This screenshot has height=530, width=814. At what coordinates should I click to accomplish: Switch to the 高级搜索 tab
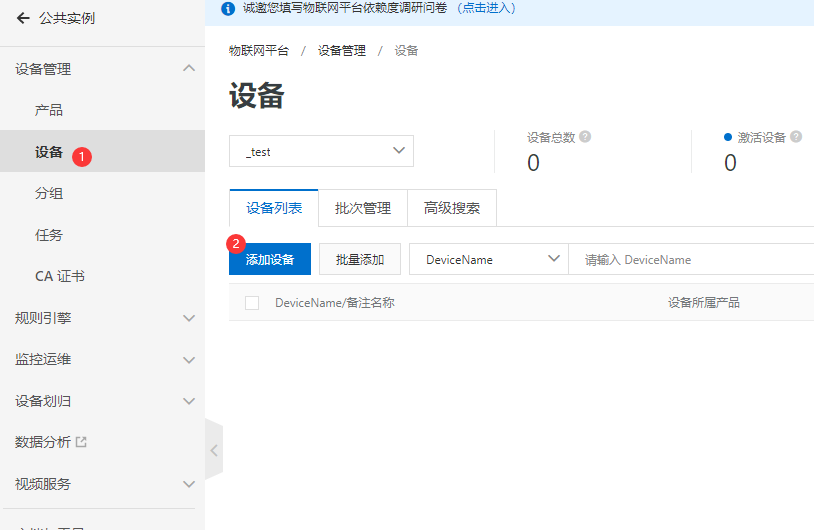452,208
